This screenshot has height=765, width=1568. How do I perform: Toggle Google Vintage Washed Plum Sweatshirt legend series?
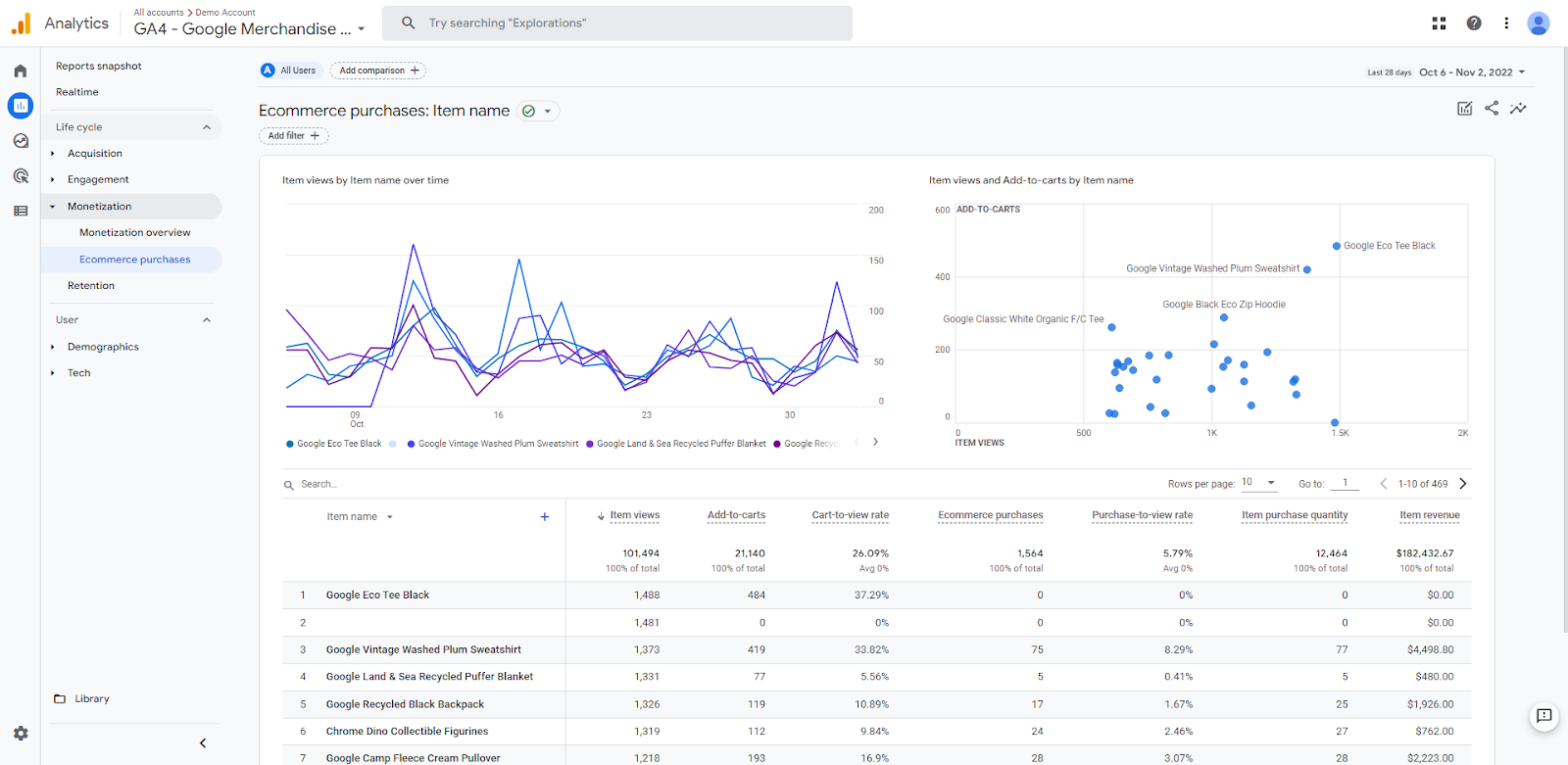pos(492,444)
